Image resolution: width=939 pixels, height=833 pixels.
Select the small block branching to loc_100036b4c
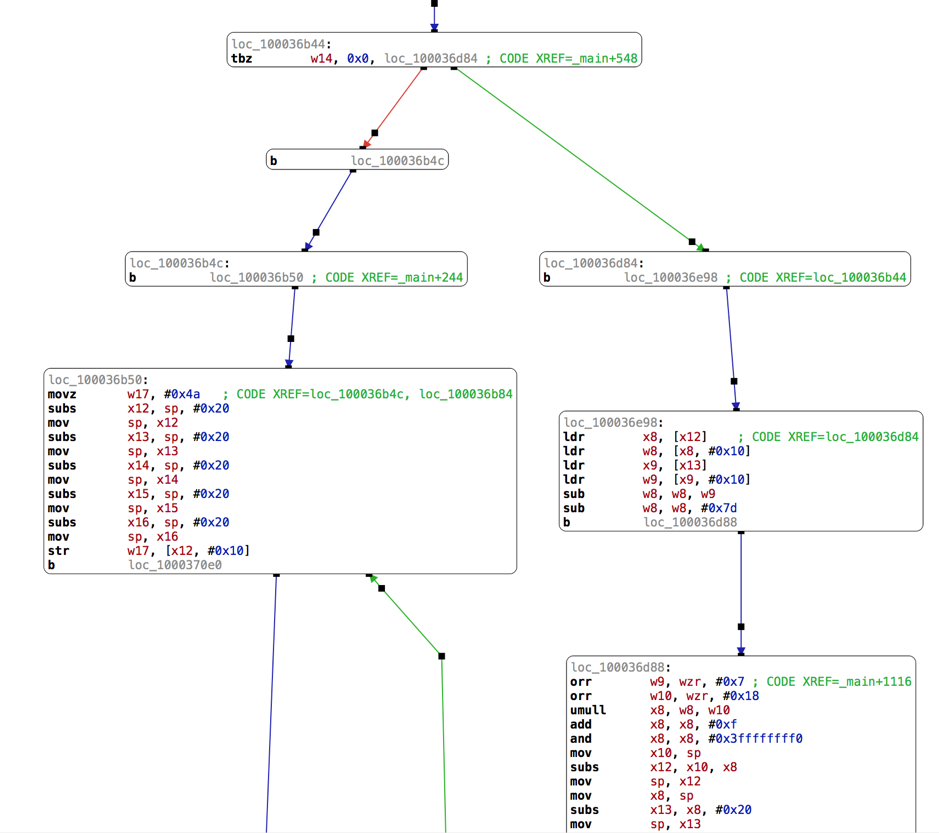pos(357,160)
